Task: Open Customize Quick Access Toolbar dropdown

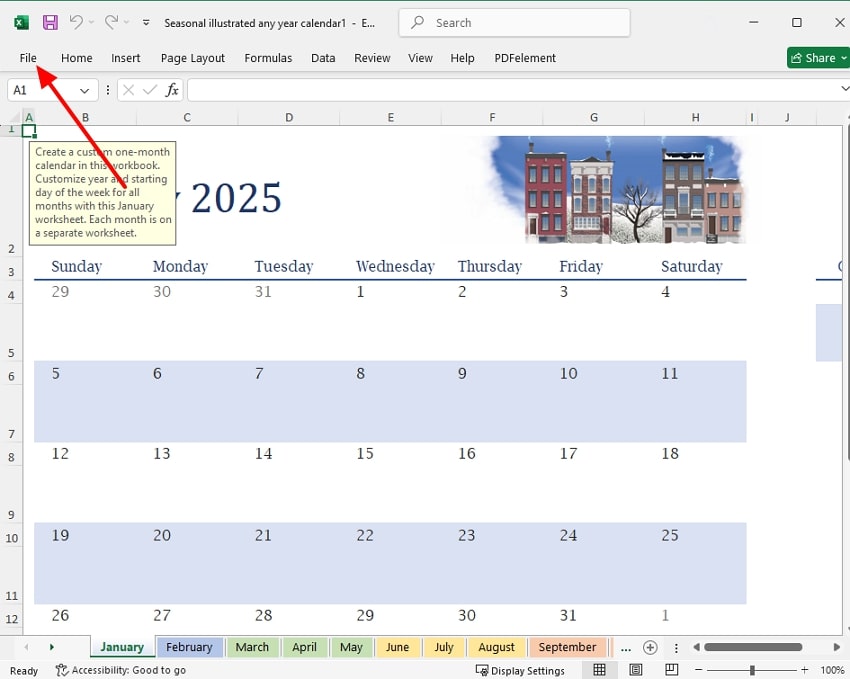Action: click(x=146, y=23)
